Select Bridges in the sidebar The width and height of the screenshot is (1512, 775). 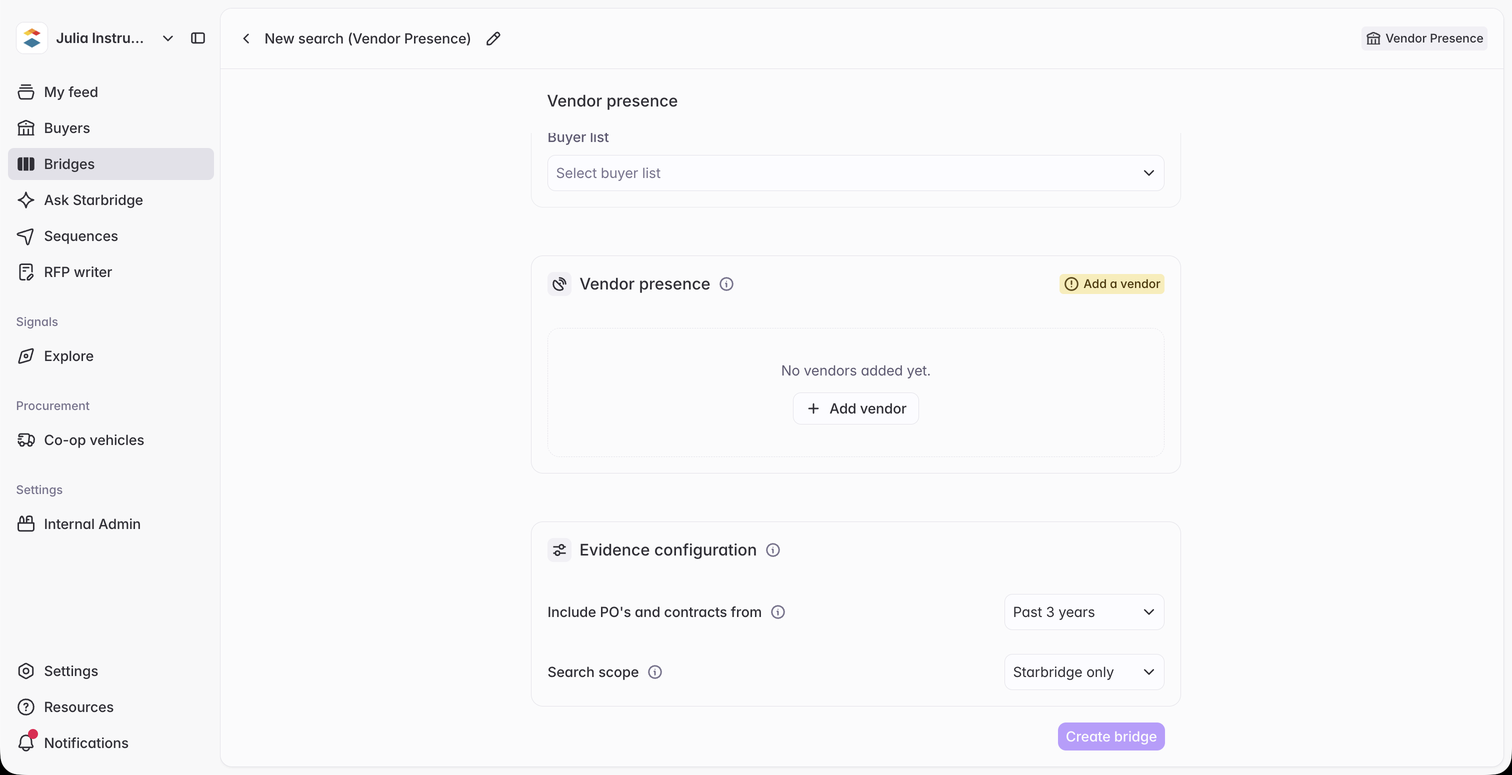(x=111, y=164)
